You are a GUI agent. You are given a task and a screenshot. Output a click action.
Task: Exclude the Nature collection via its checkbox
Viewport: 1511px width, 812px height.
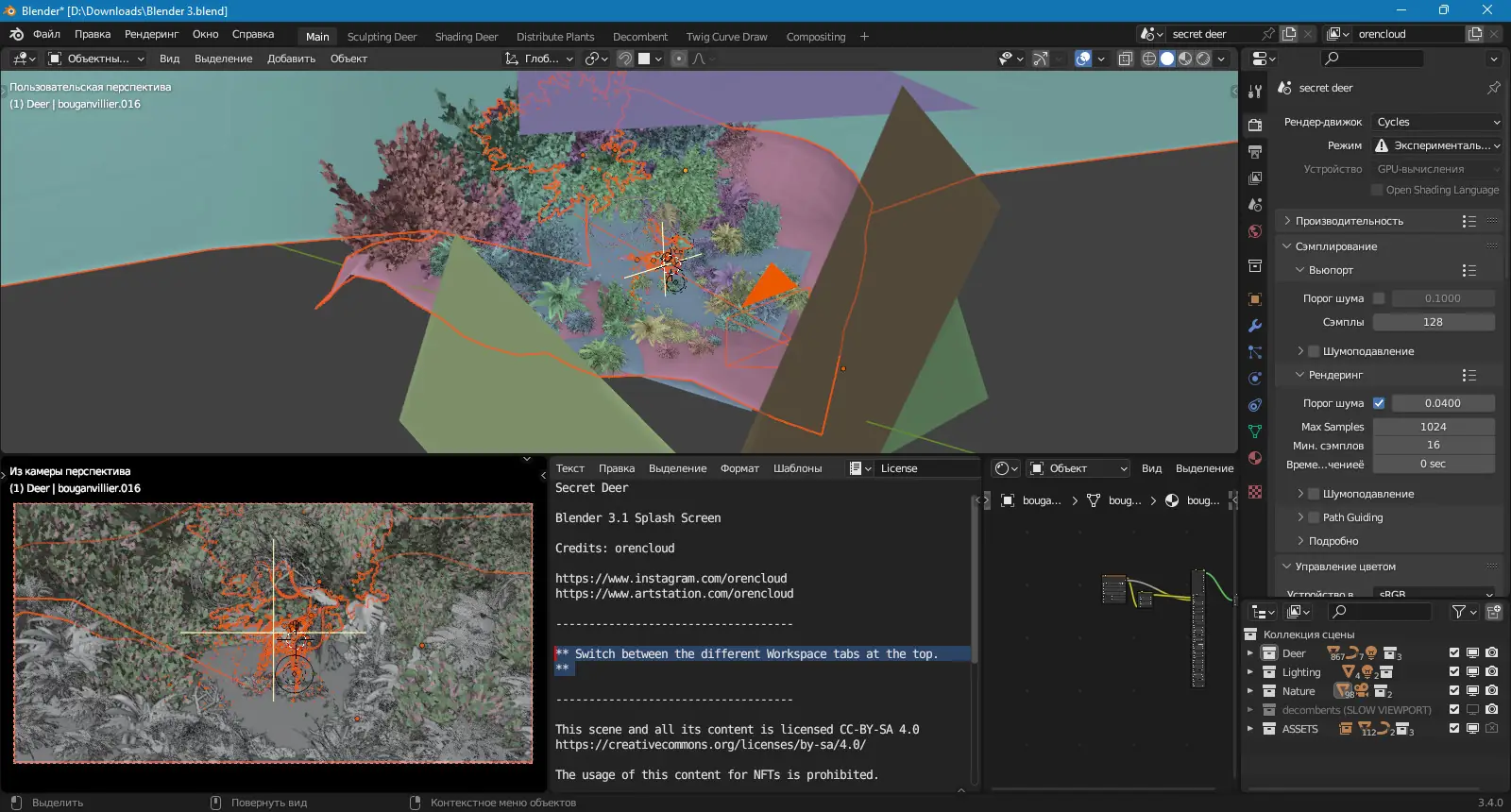(1454, 691)
